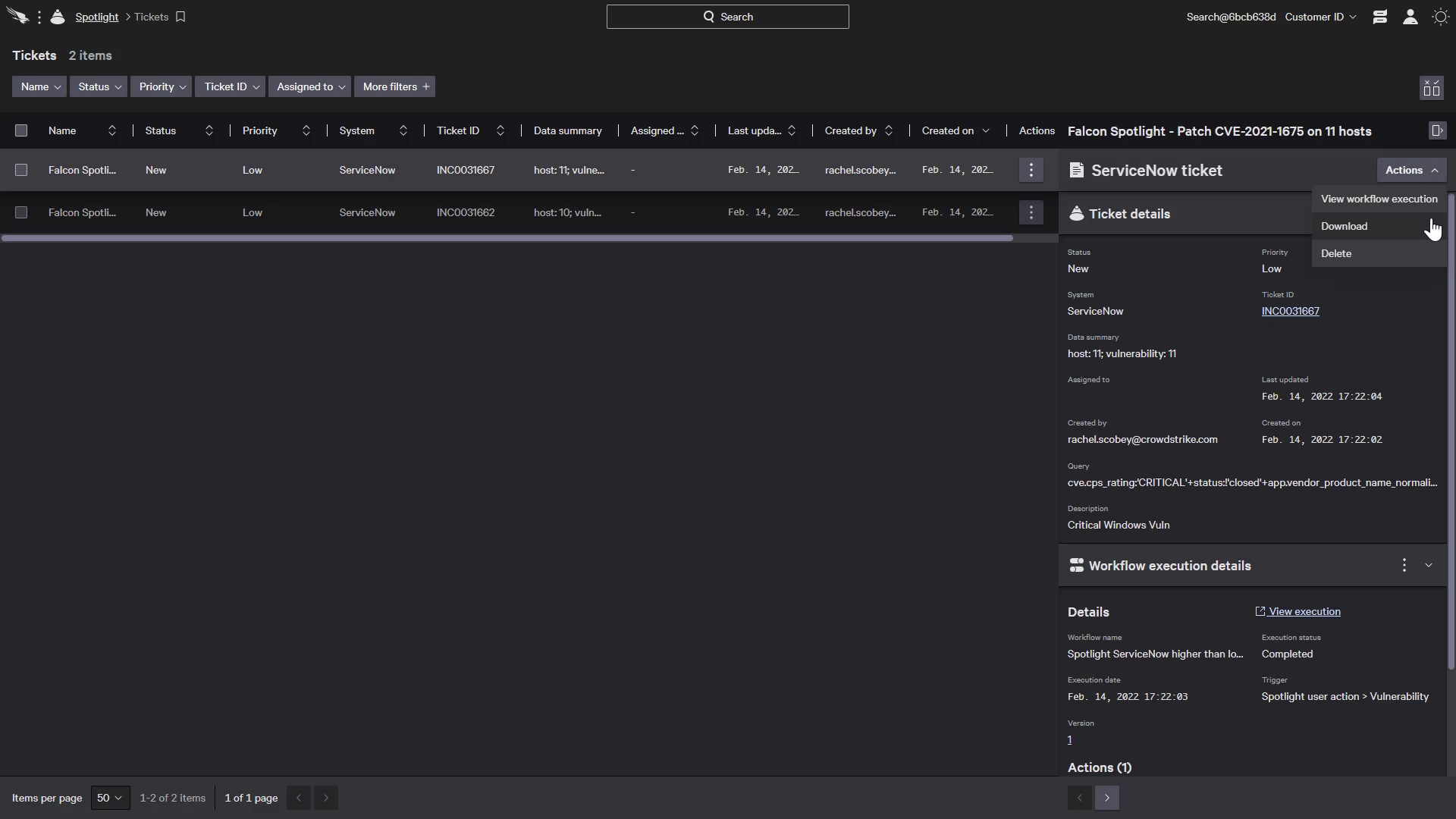Show previous ticket in details panel

(1080, 798)
